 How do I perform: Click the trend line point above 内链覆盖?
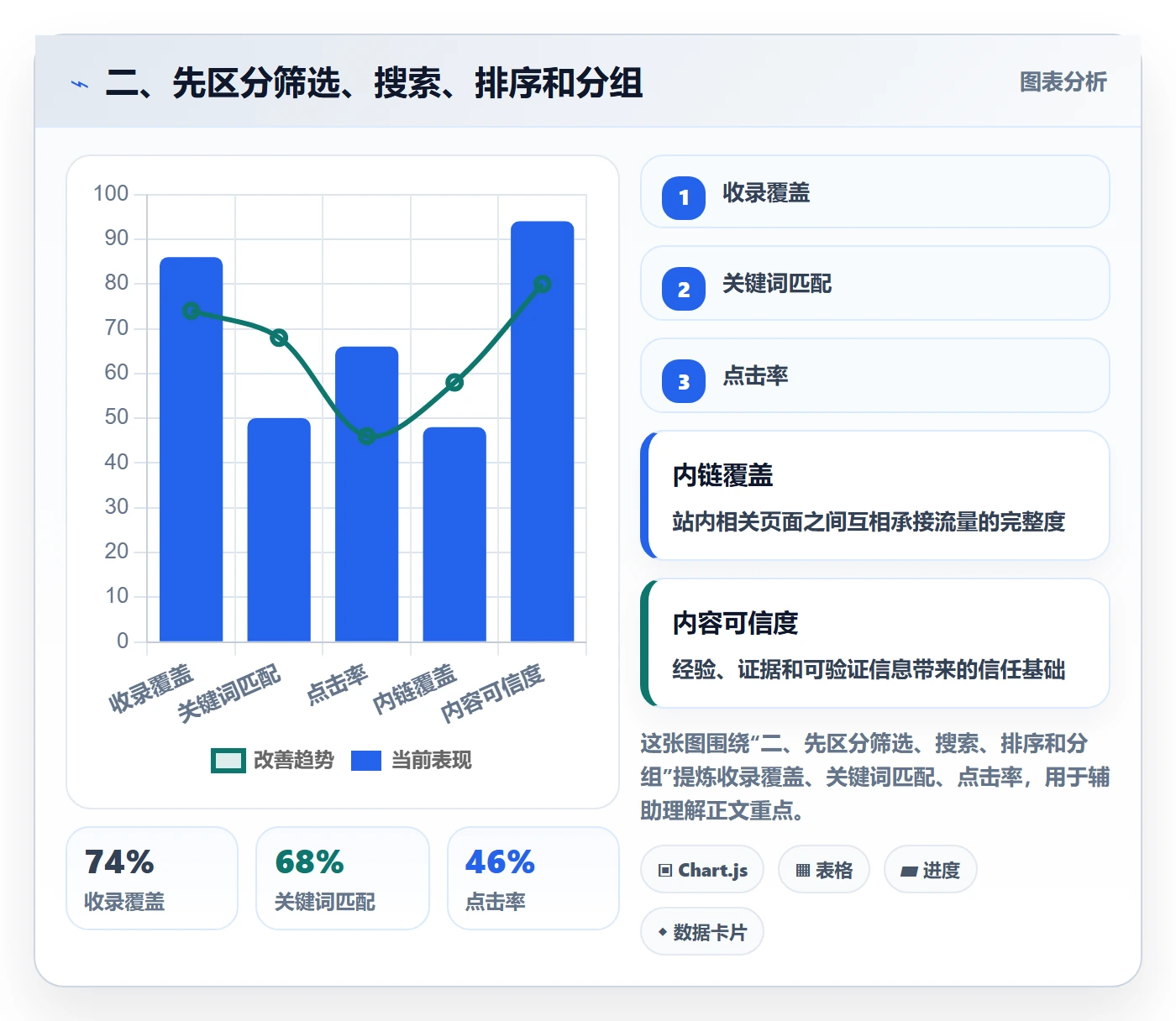pyautogui.click(x=454, y=382)
